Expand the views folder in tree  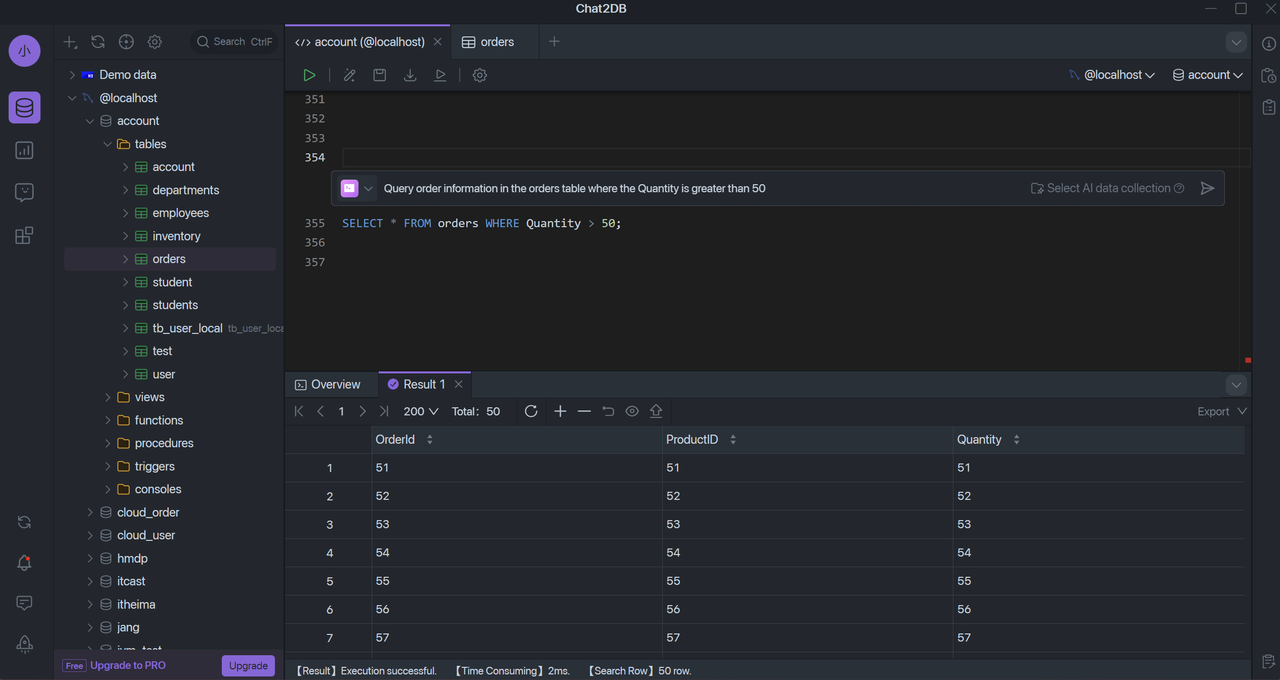pyautogui.click(x=108, y=397)
